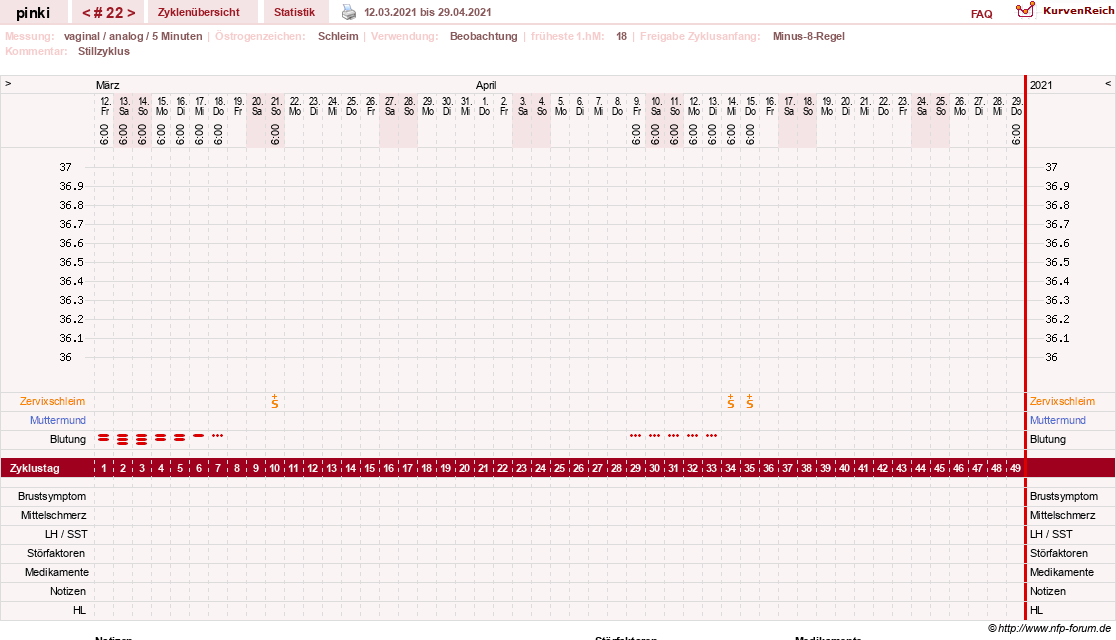Click the left Störfaktoren row label

56,553
